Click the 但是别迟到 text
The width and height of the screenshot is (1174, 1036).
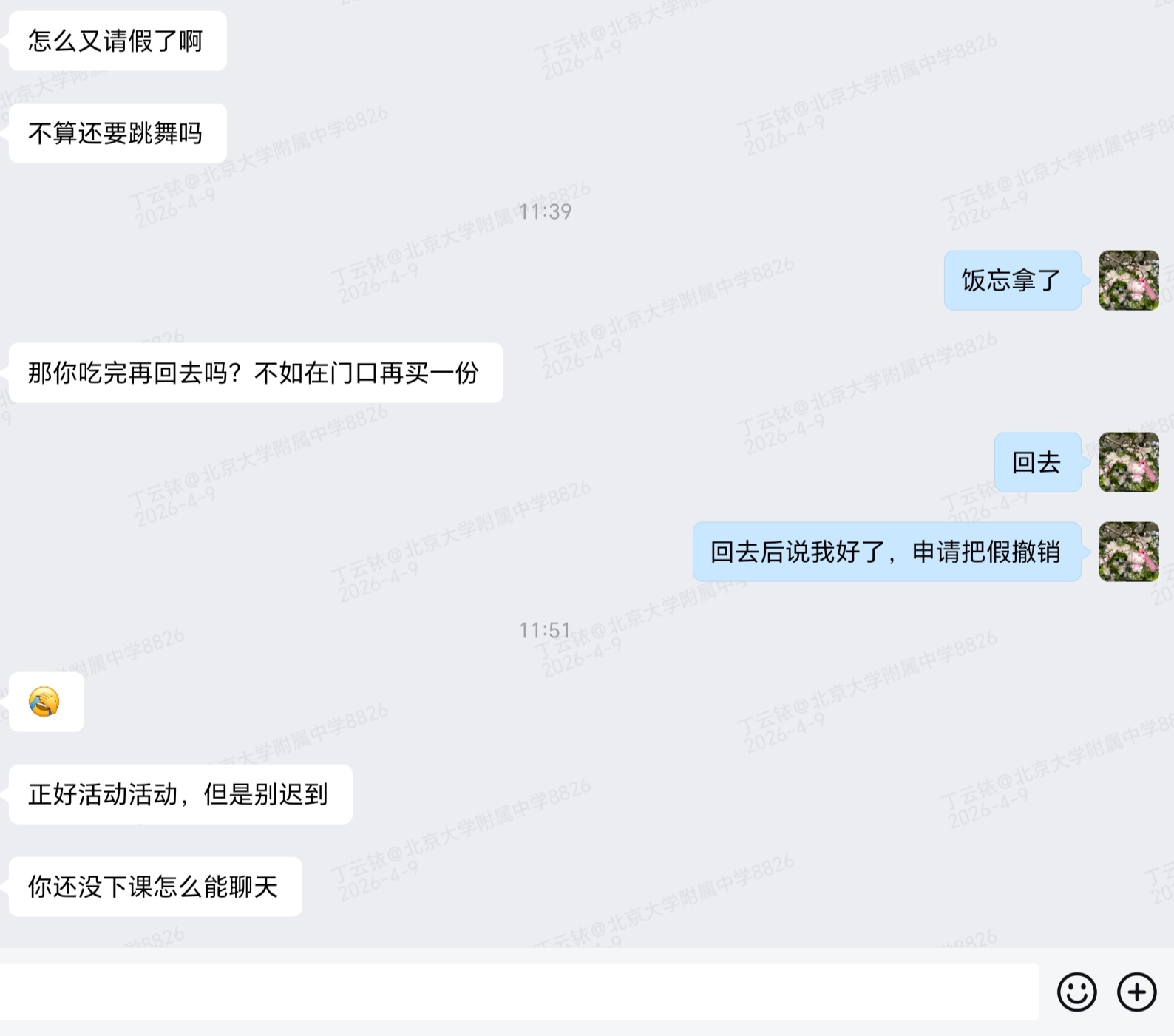pos(265,795)
